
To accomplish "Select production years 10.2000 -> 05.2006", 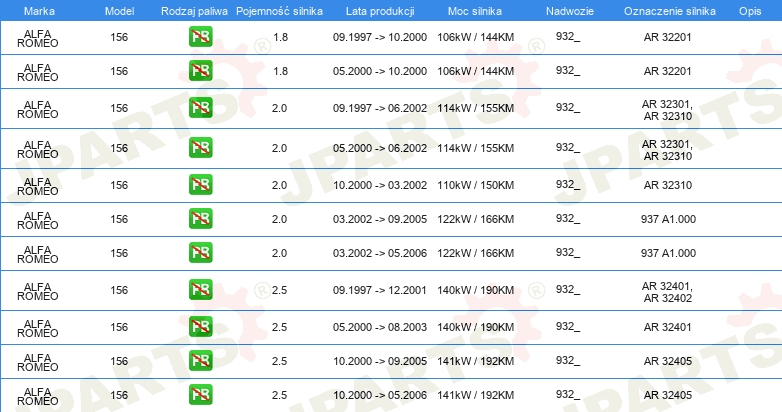I will pos(380,395).
